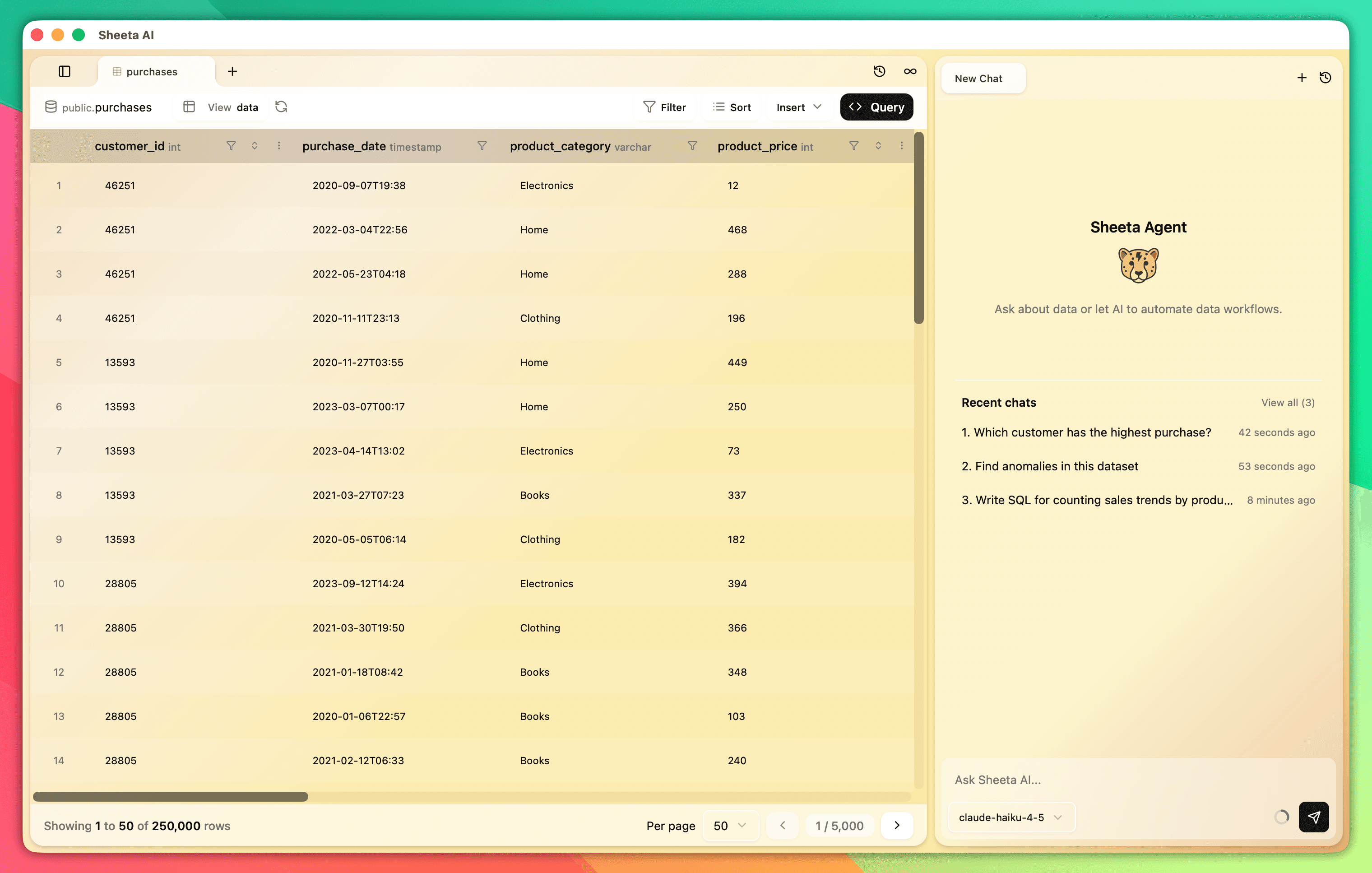View all recent chats
Viewport: 1372px width, 873px height.
click(x=1288, y=403)
